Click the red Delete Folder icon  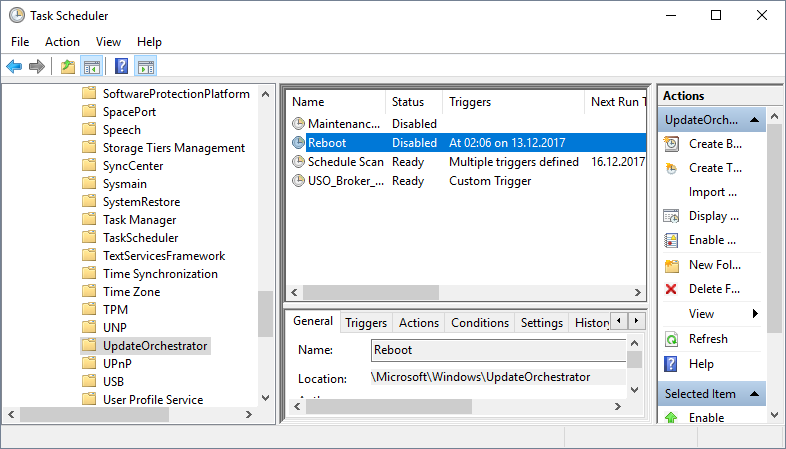tap(670, 289)
